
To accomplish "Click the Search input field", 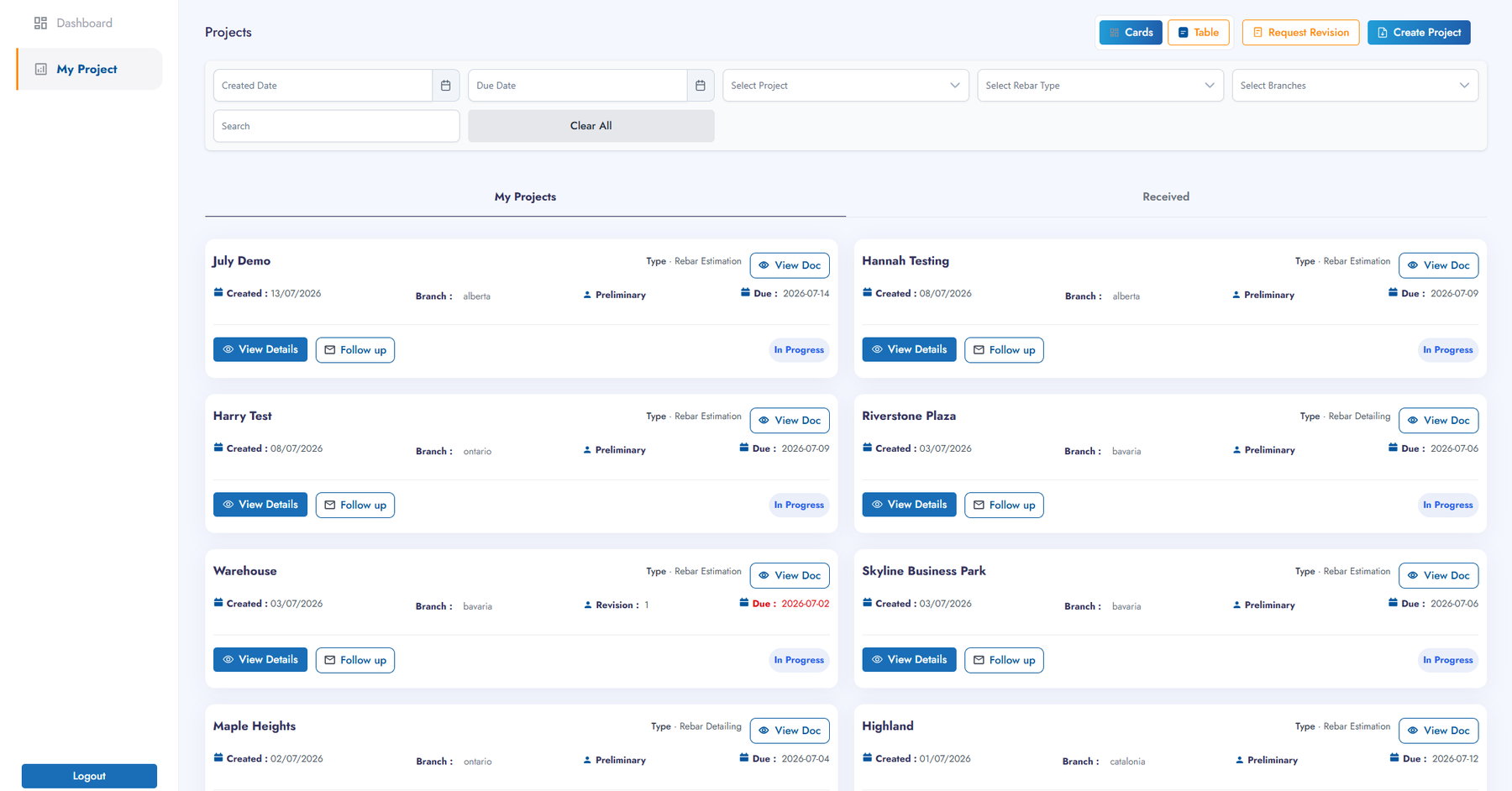I will pos(336,126).
